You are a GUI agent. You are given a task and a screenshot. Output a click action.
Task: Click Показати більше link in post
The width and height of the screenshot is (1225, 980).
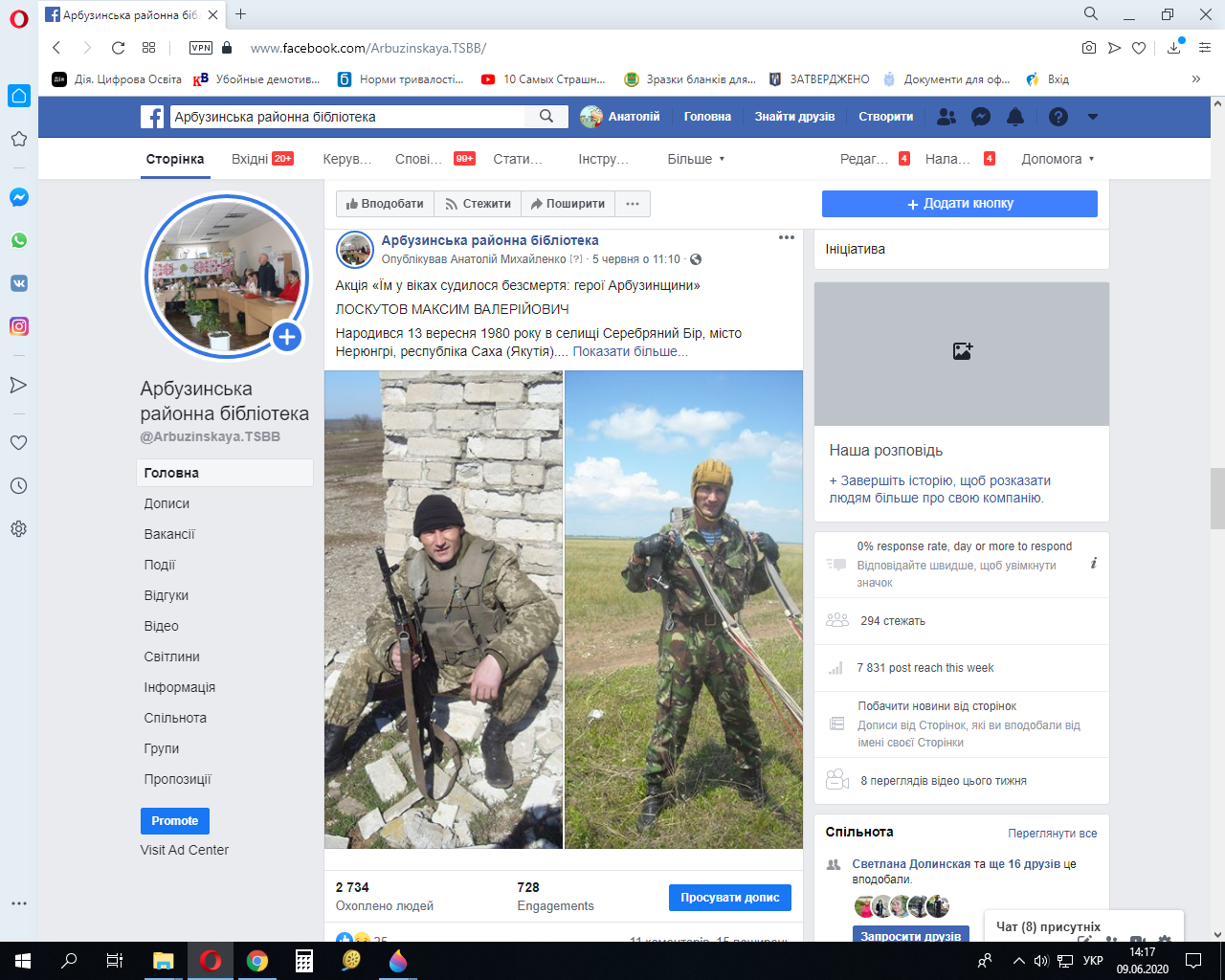[x=630, y=351]
